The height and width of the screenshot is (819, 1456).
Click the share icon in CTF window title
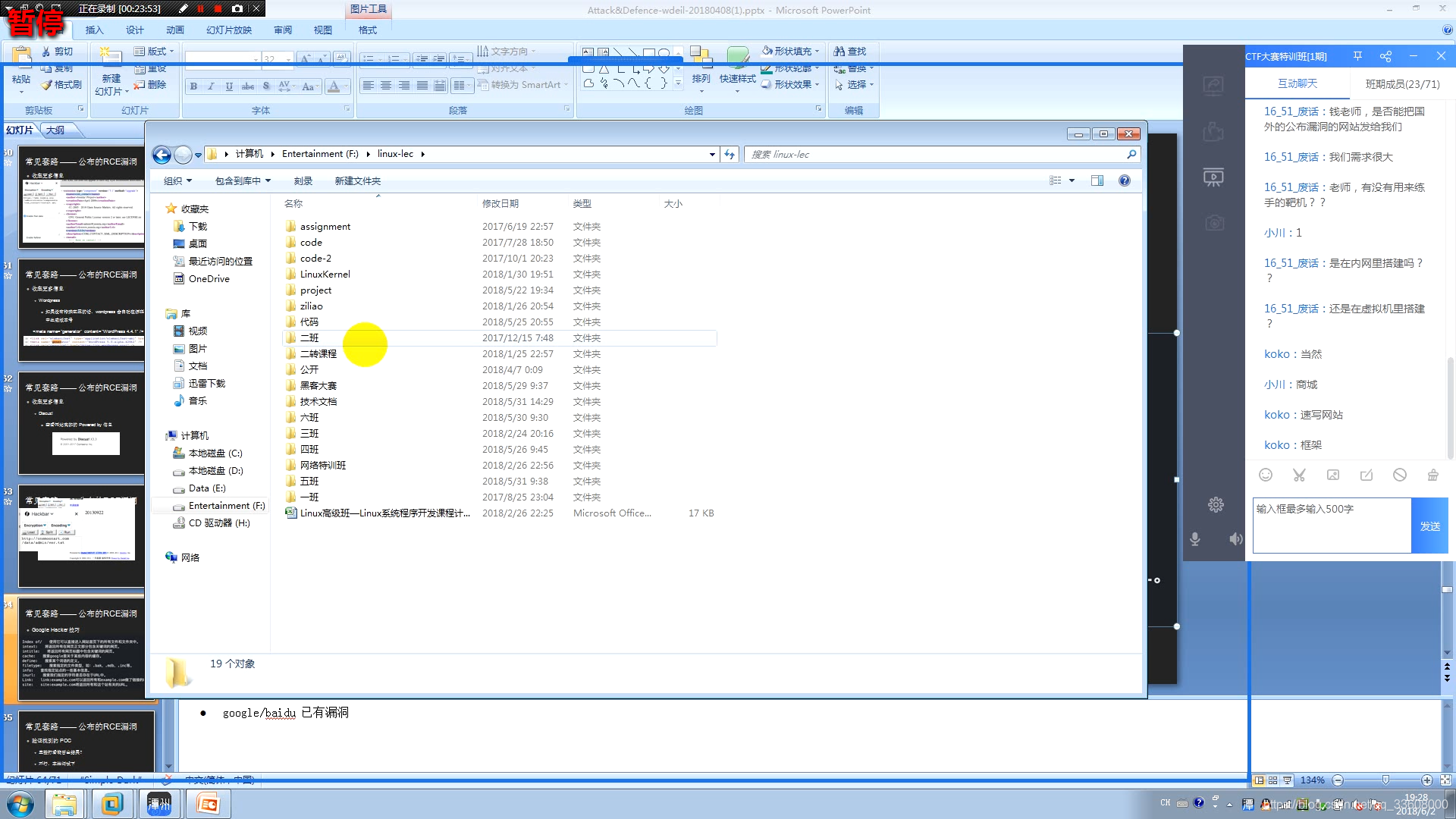(x=1385, y=56)
